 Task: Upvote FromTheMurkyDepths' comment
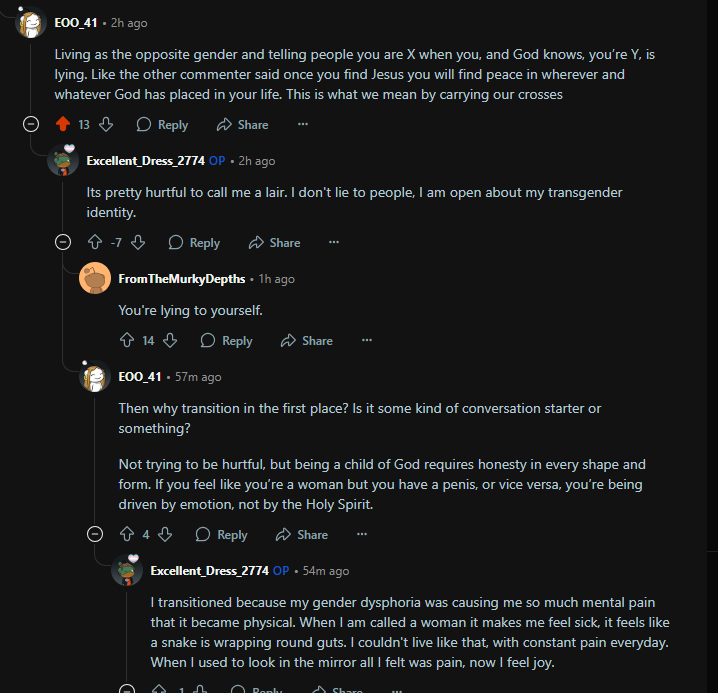(x=127, y=341)
